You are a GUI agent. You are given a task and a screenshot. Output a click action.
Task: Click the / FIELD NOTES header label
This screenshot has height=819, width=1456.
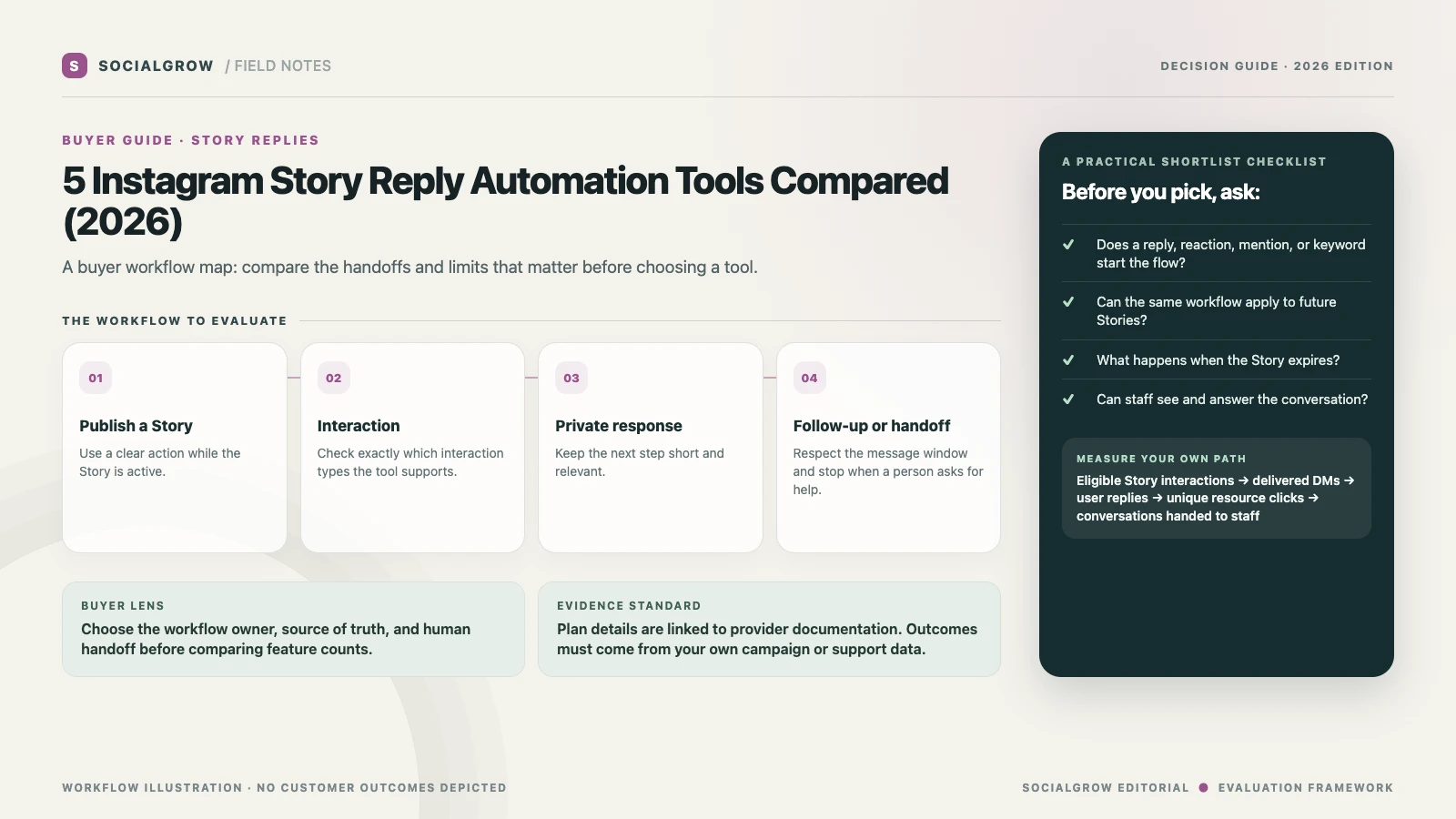278,66
